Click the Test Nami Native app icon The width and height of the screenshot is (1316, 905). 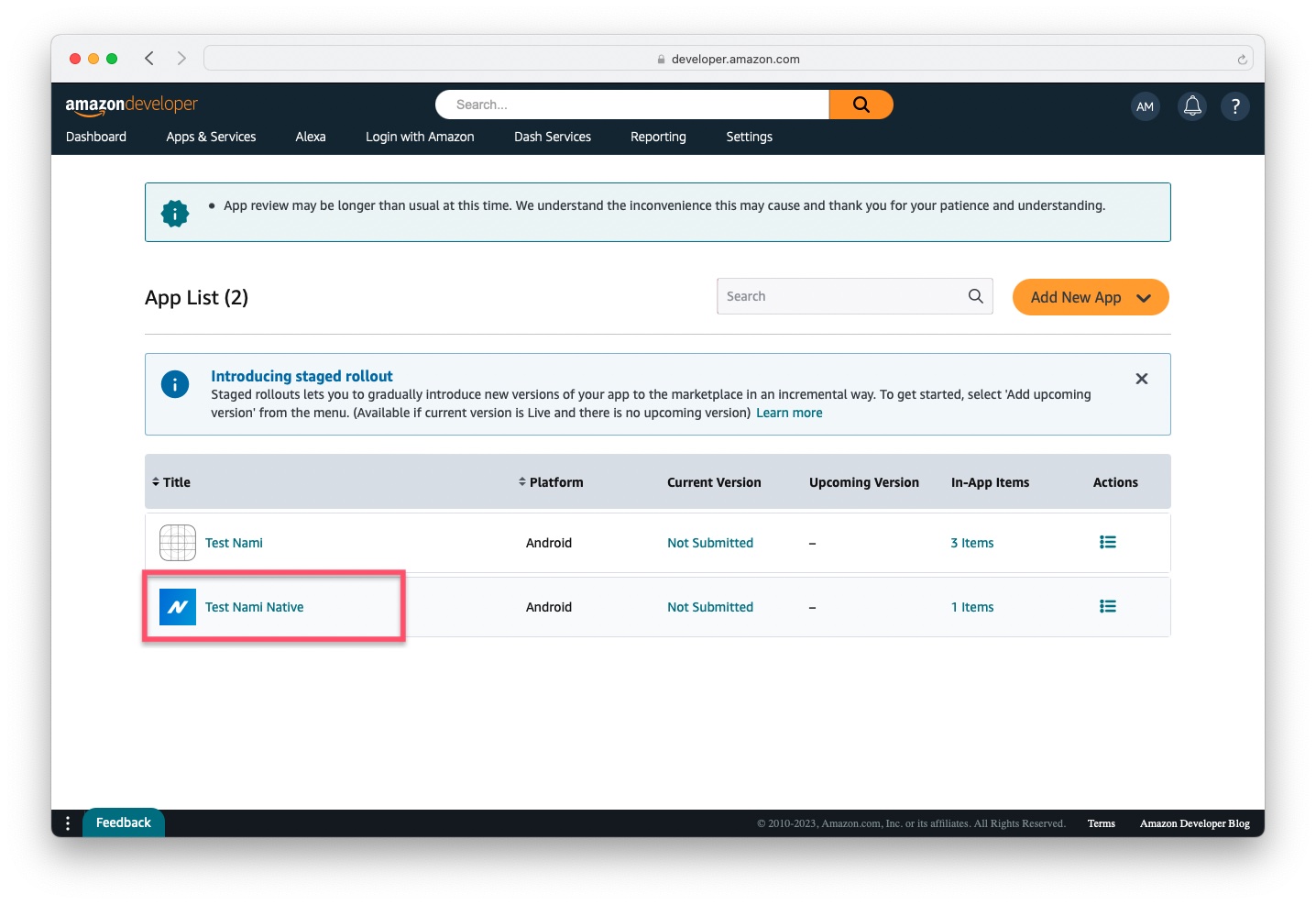(178, 607)
